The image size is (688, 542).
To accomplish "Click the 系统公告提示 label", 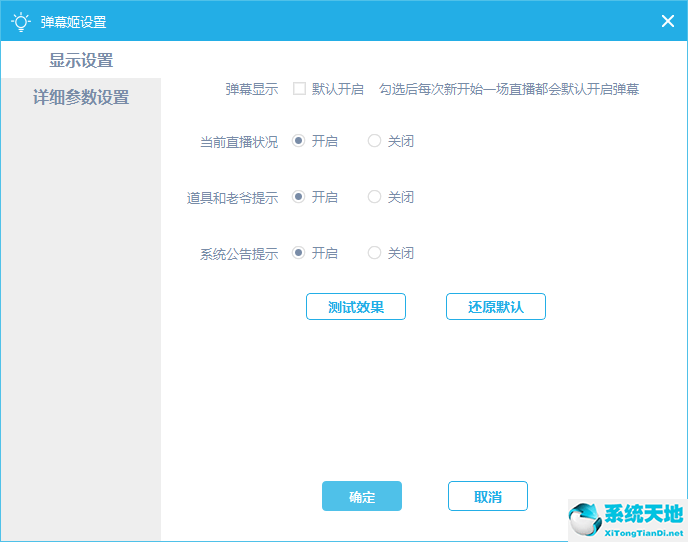I will (x=239, y=254).
